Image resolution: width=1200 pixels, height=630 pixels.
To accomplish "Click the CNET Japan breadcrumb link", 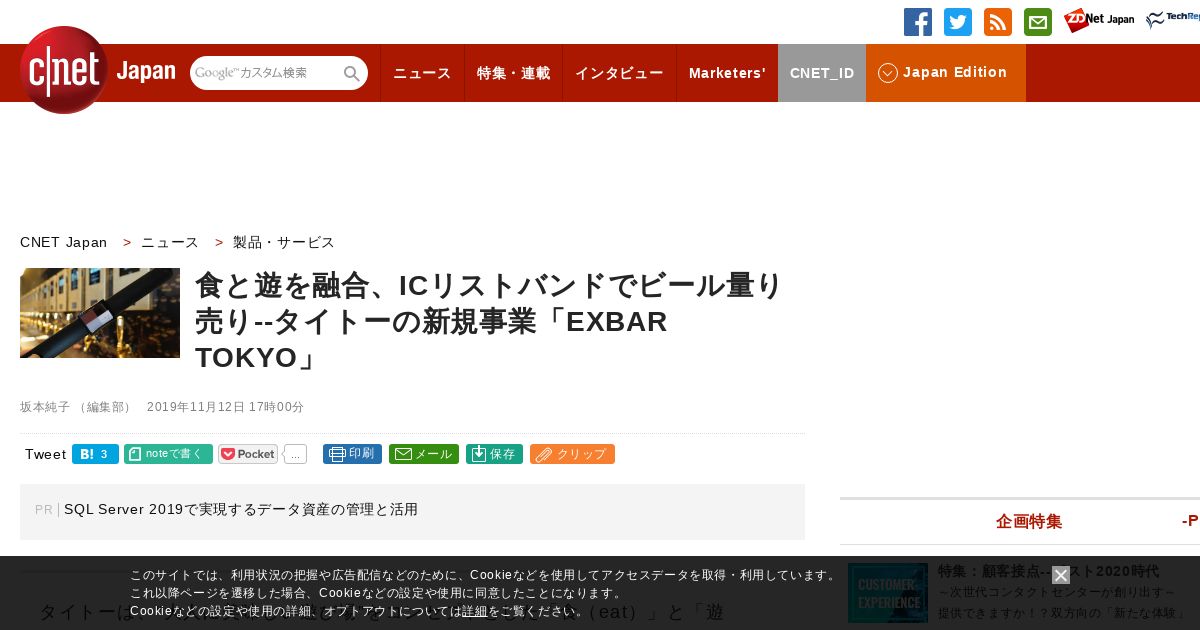I will coord(64,242).
